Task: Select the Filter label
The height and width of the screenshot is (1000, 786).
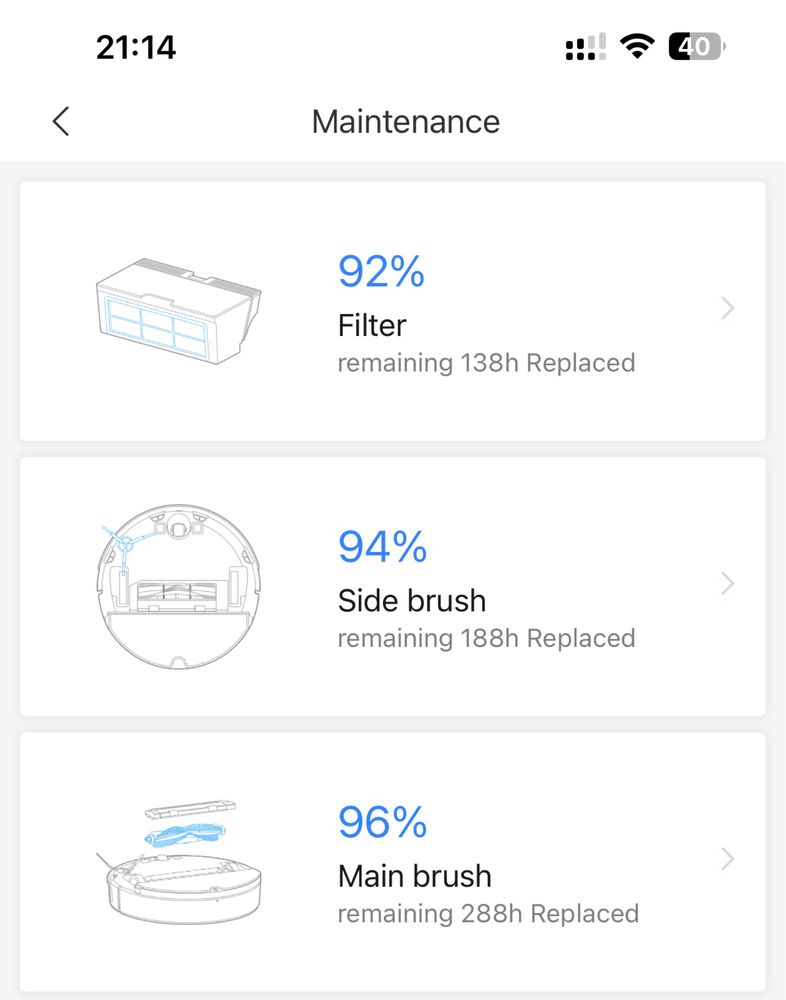Action: coord(372,325)
